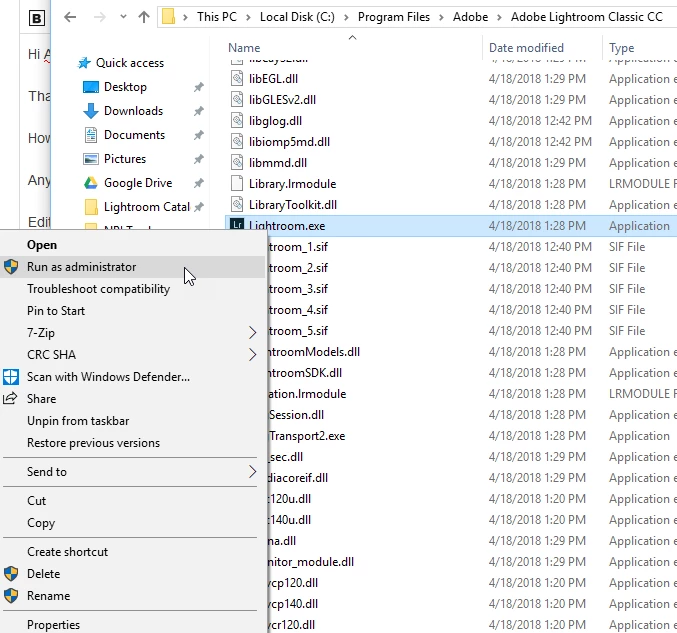Screen dimensions: 677x633
Task: Select the libmmd.dll file
Action: tap(278, 163)
